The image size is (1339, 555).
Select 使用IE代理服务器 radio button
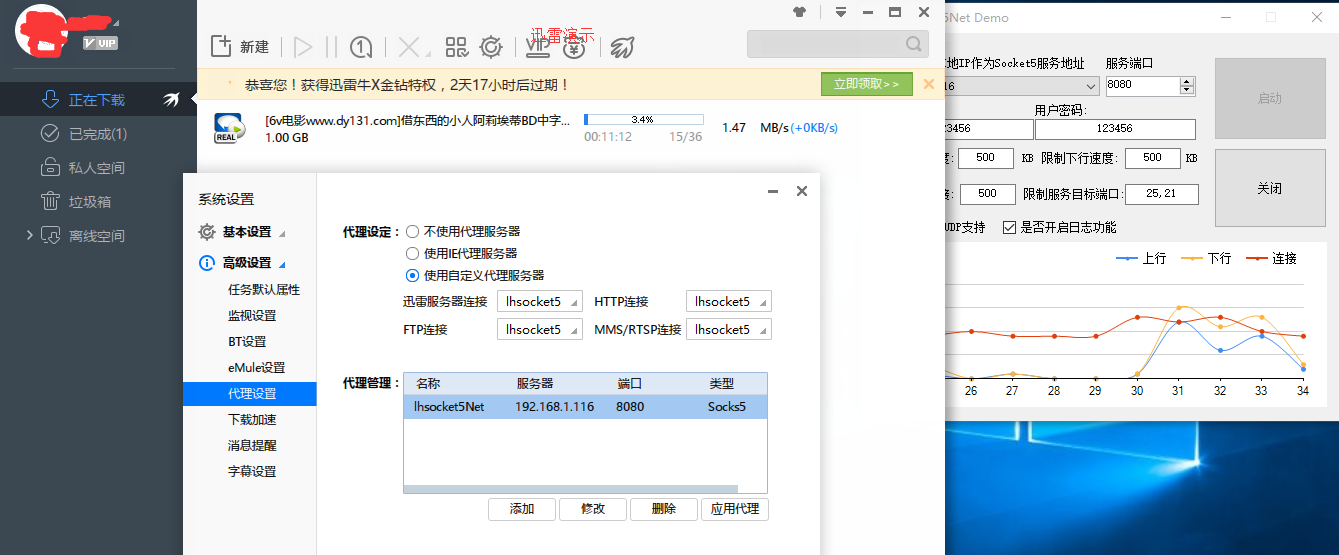click(412, 253)
